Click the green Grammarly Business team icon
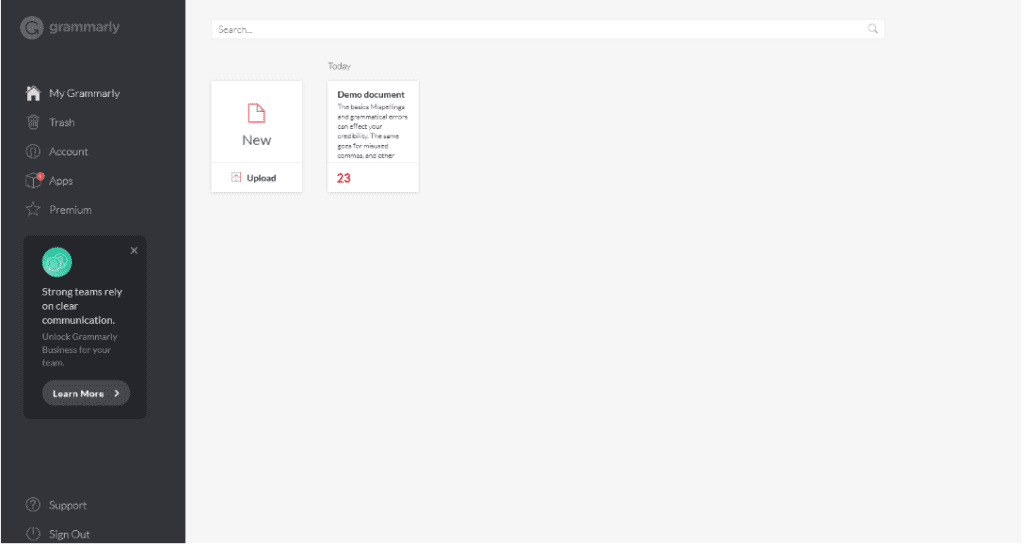This screenshot has height=546, width=1024. [x=57, y=262]
